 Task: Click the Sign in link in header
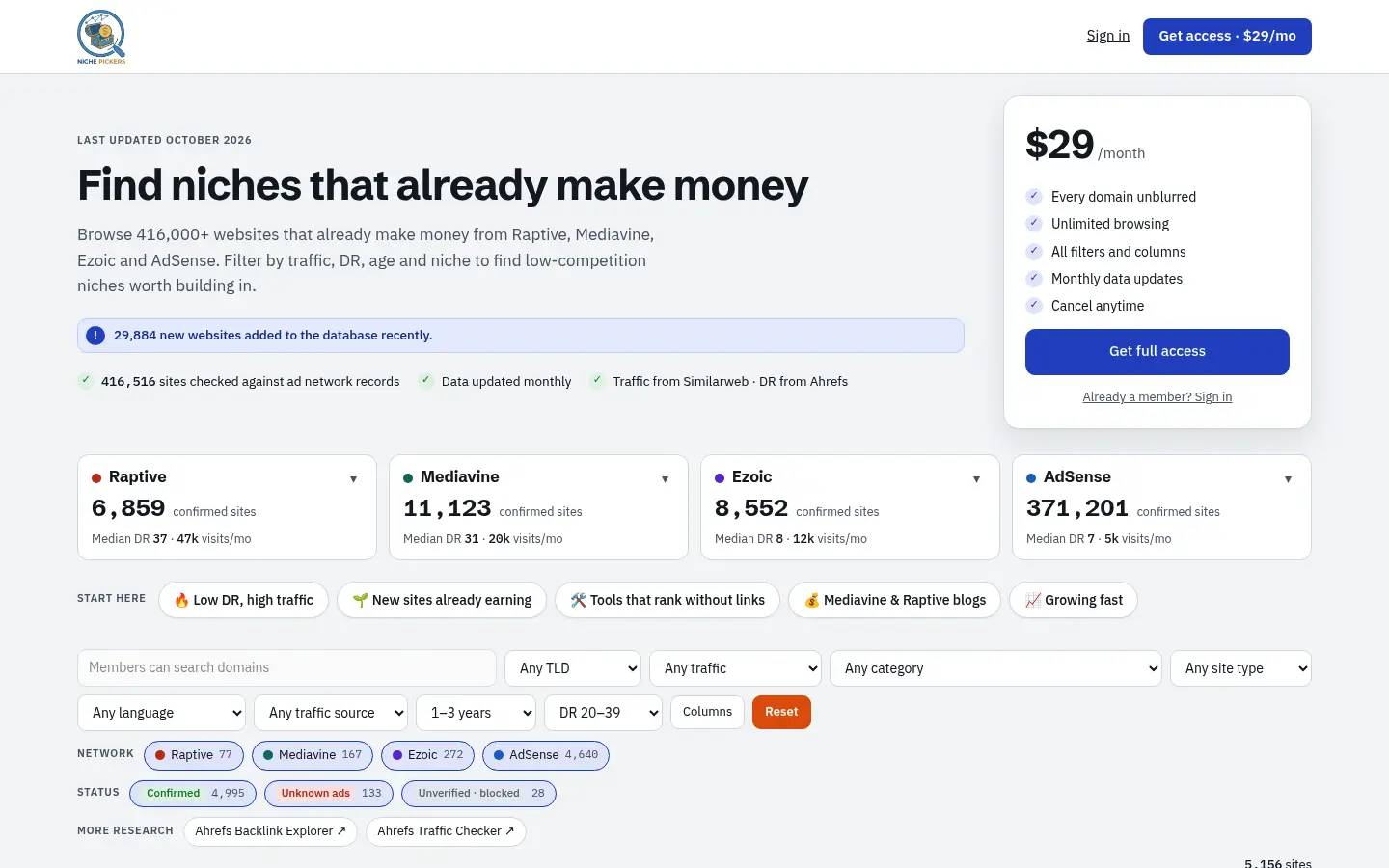pos(1108,36)
